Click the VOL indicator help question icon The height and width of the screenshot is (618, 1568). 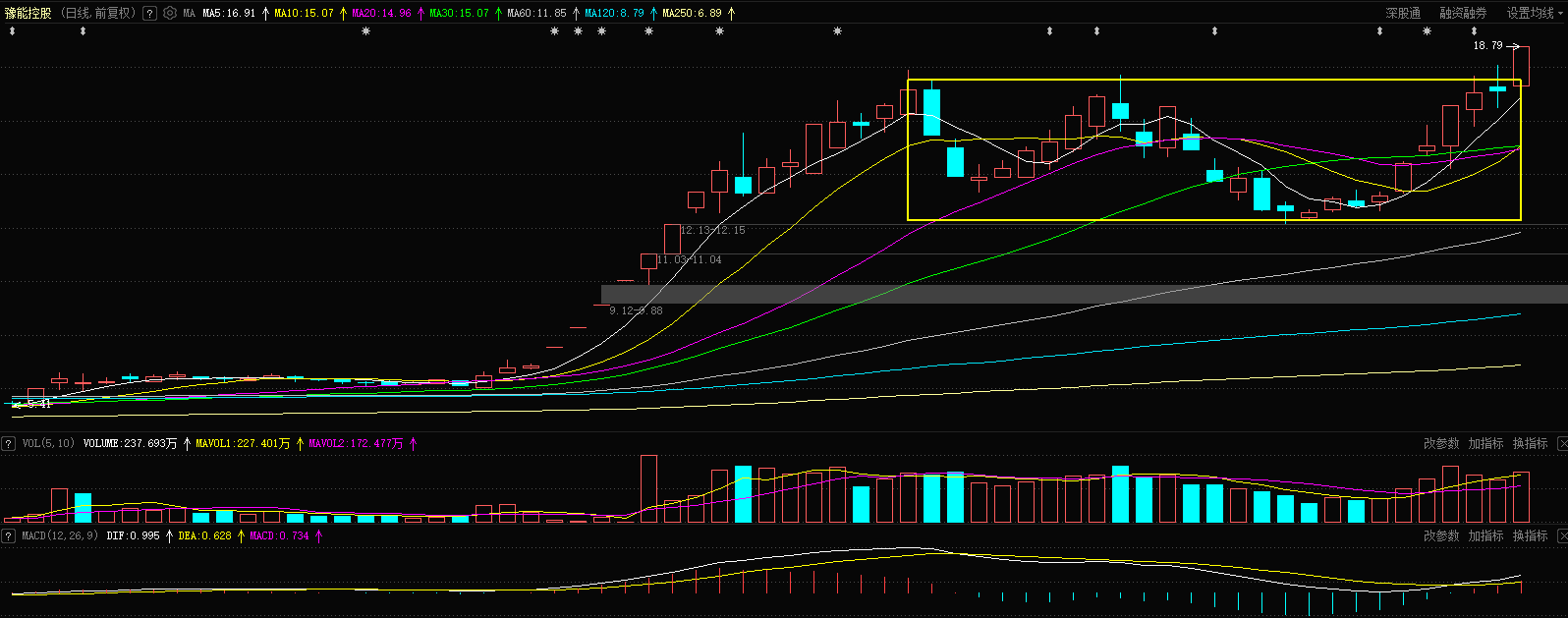coord(8,443)
